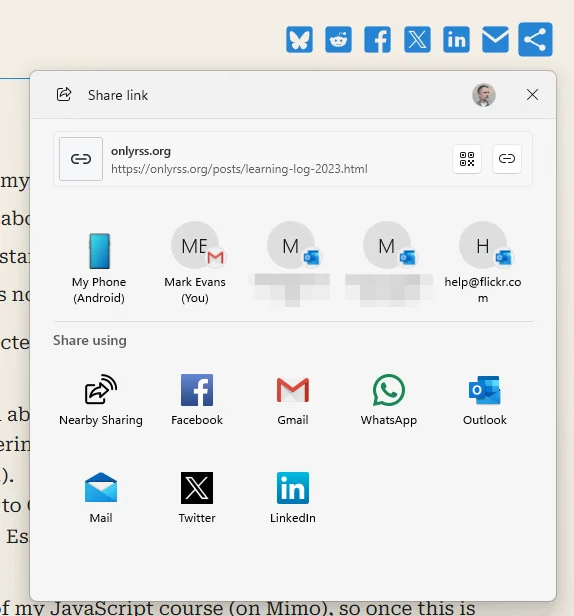The height and width of the screenshot is (616, 574).
Task: Share the page on Bluesky via butterfly icon
Action: point(299,39)
